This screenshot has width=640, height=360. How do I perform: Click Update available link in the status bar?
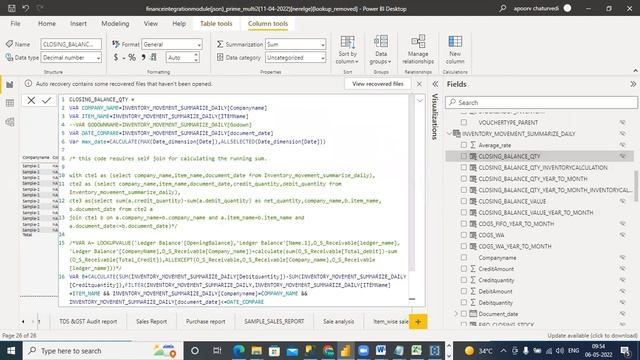[592, 336]
